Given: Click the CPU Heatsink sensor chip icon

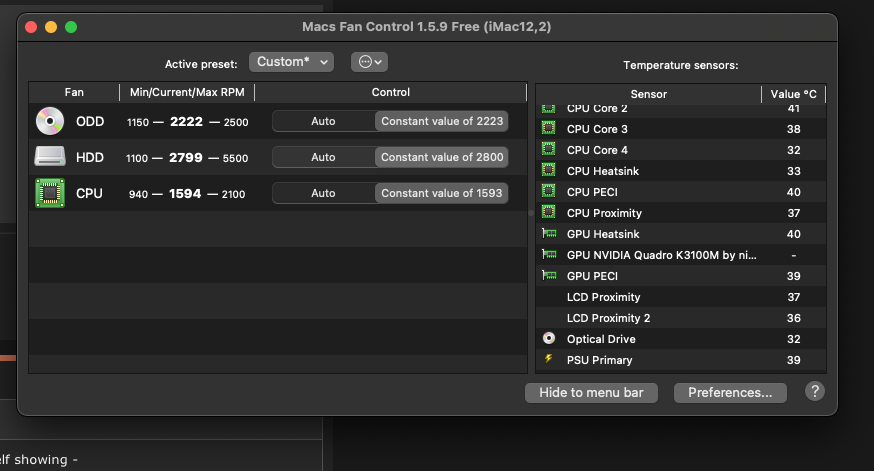Looking at the screenshot, I should coord(548,170).
